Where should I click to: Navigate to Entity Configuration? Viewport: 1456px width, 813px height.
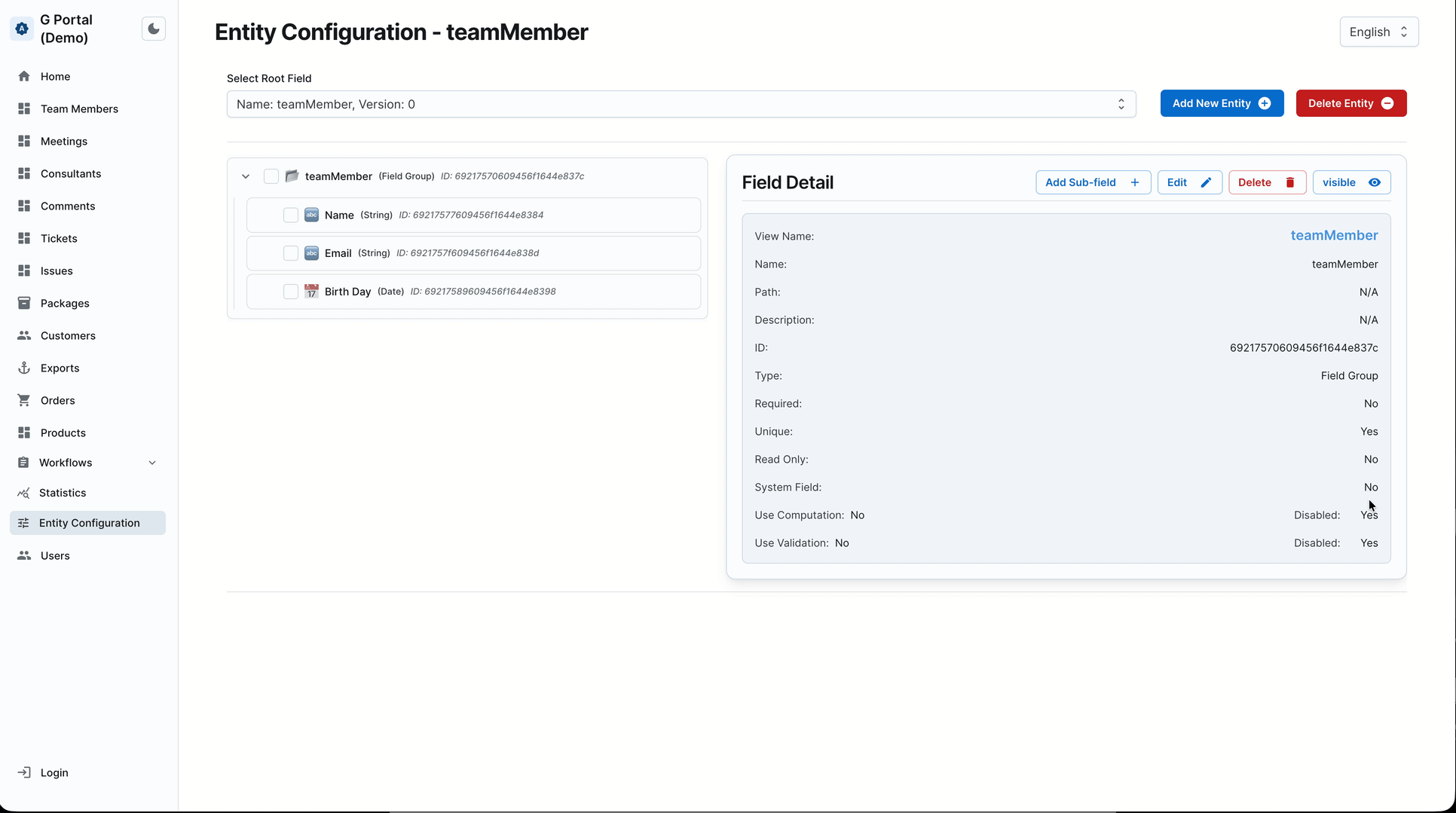[90, 522]
